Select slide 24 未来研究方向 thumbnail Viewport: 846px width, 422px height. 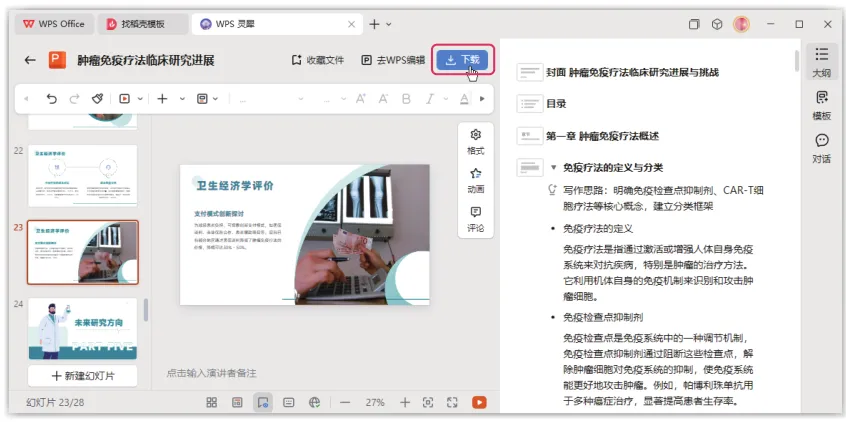[x=83, y=329]
